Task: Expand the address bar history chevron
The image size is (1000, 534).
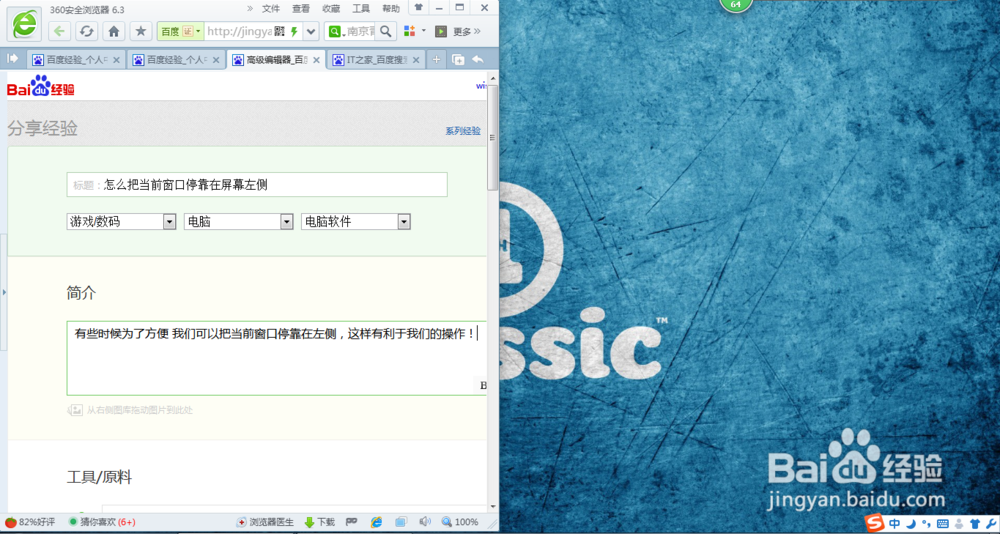Action: click(311, 31)
